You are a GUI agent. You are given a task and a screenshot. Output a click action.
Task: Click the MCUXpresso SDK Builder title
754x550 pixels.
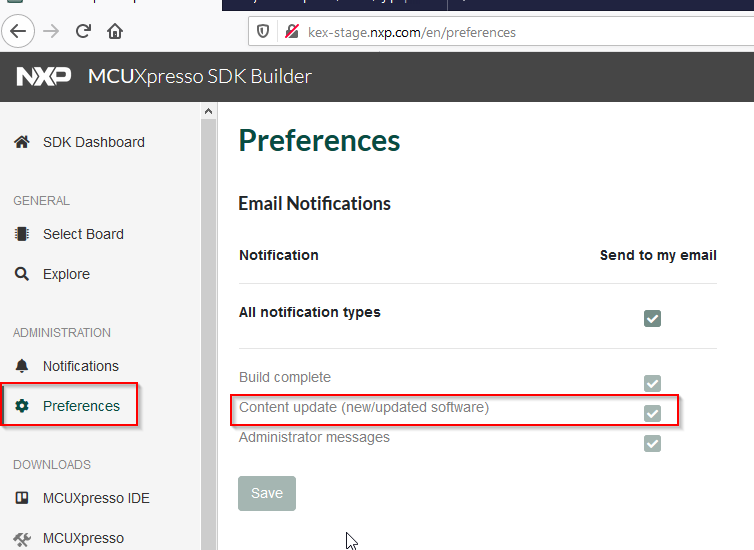(x=200, y=76)
